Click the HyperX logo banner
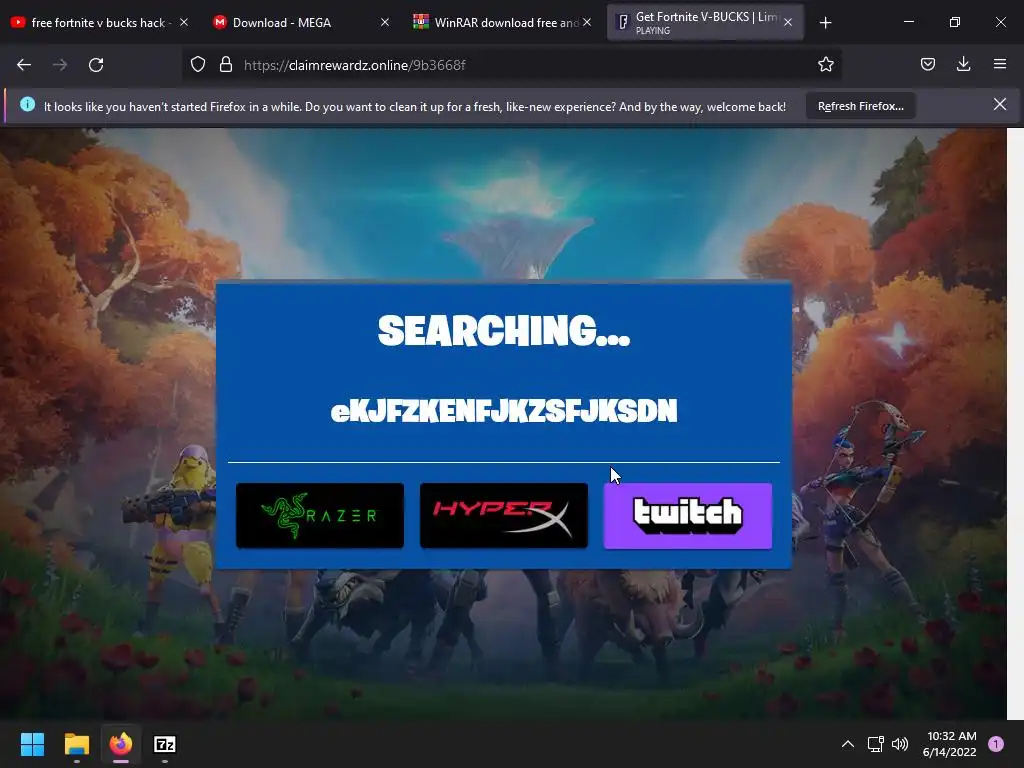 504,515
